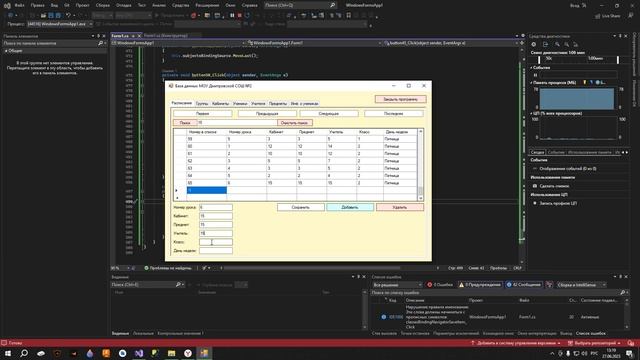
Task: Pause debugging from the Visual Studio toolbar
Action: (232, 16)
